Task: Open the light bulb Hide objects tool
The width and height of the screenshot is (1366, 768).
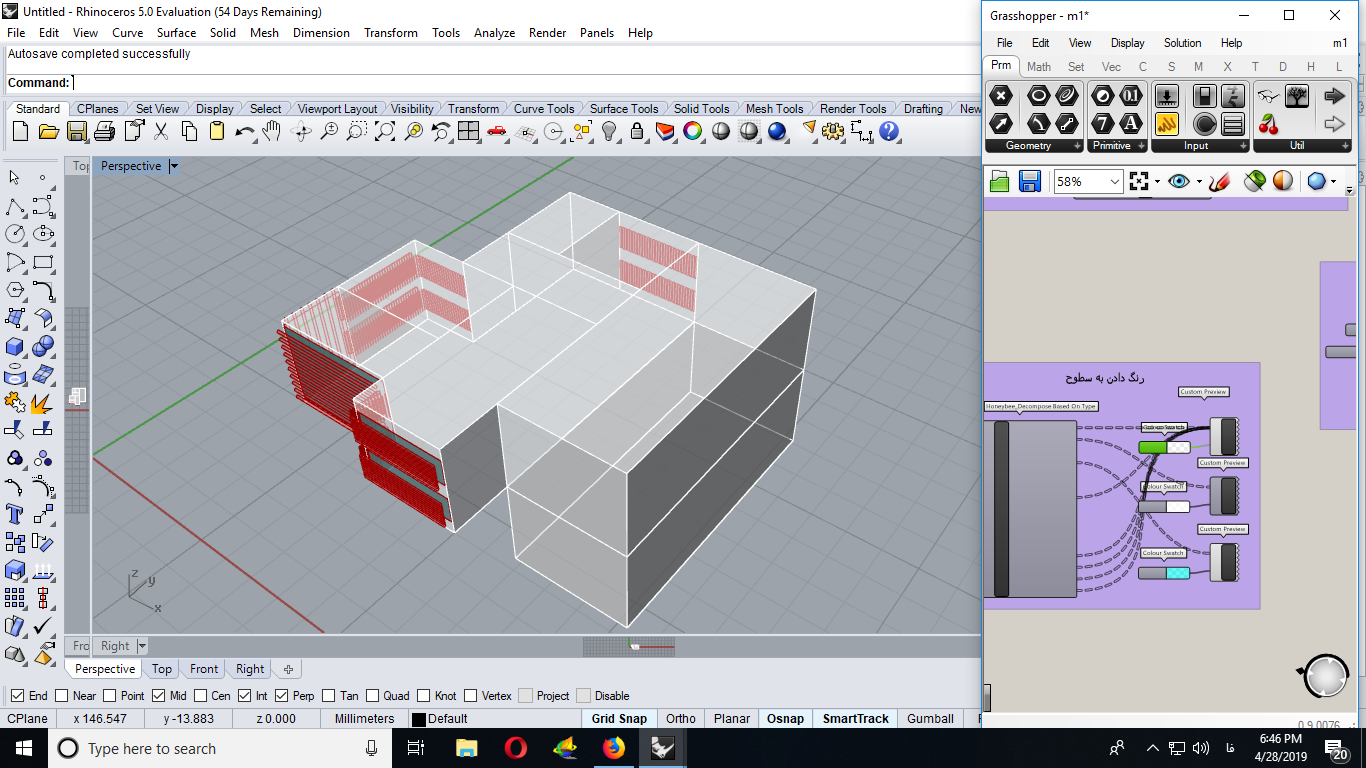Action: 609,131
